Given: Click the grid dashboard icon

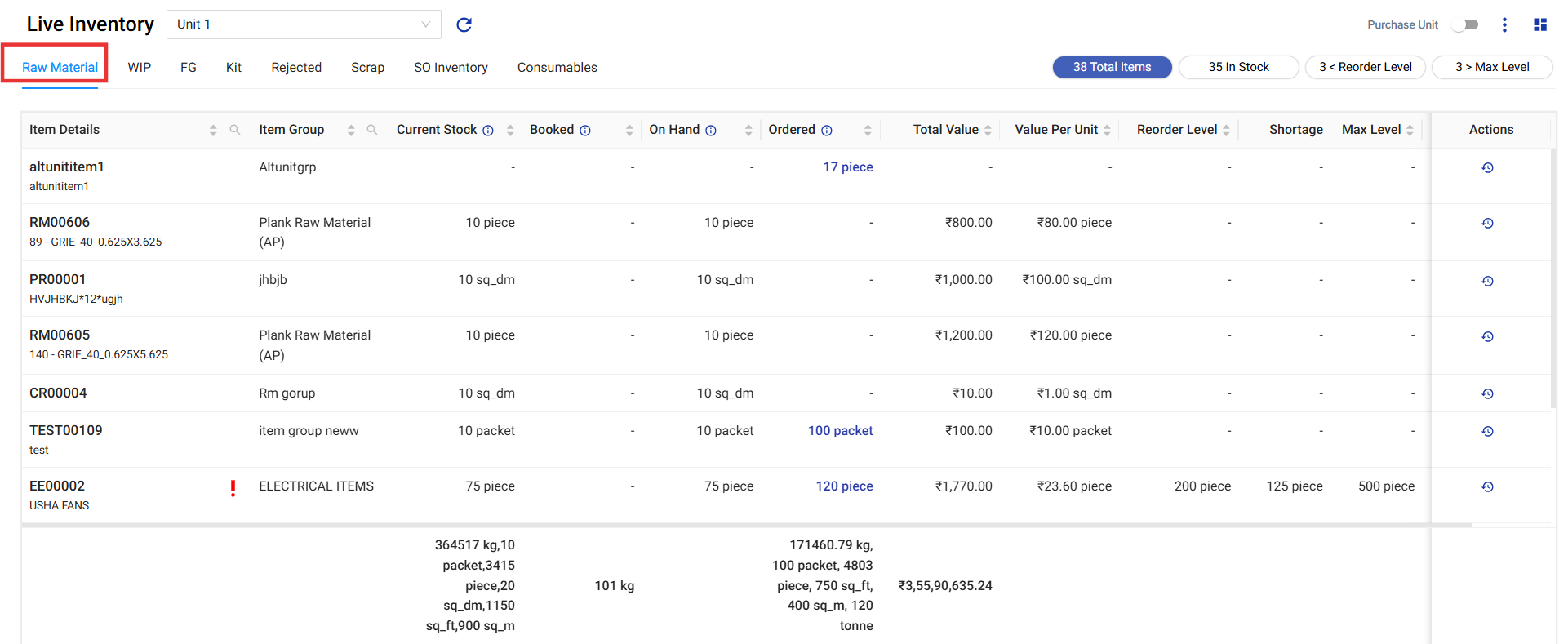Looking at the screenshot, I should click(1539, 24).
